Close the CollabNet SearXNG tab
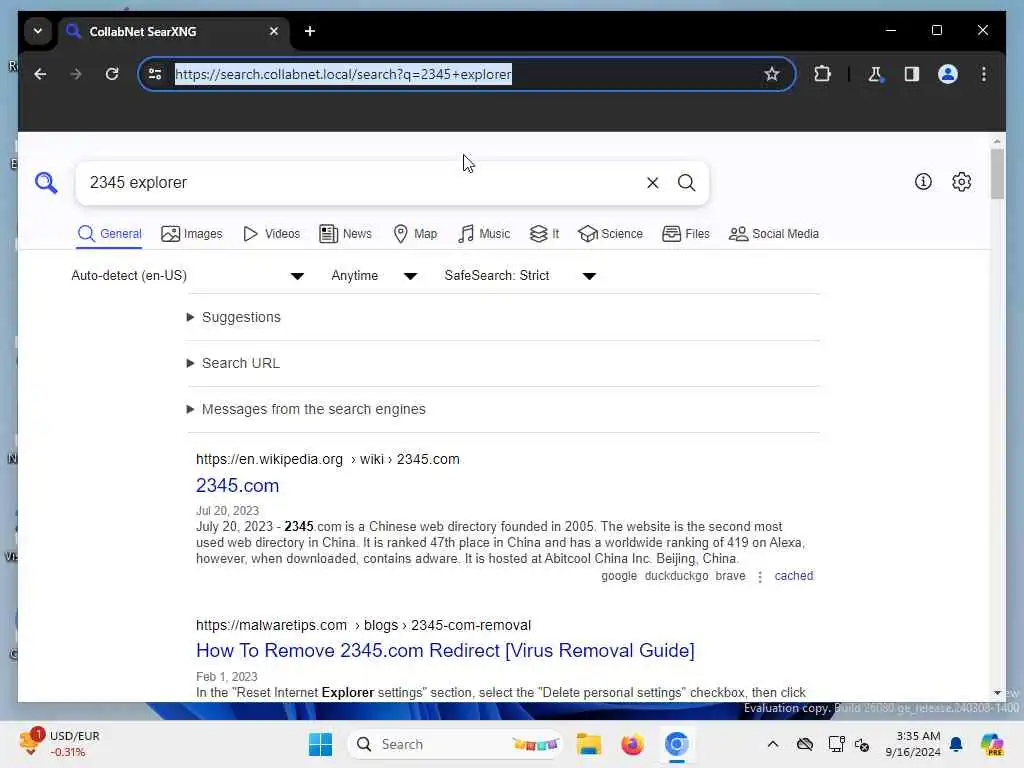The width and height of the screenshot is (1024, 768). [274, 31]
